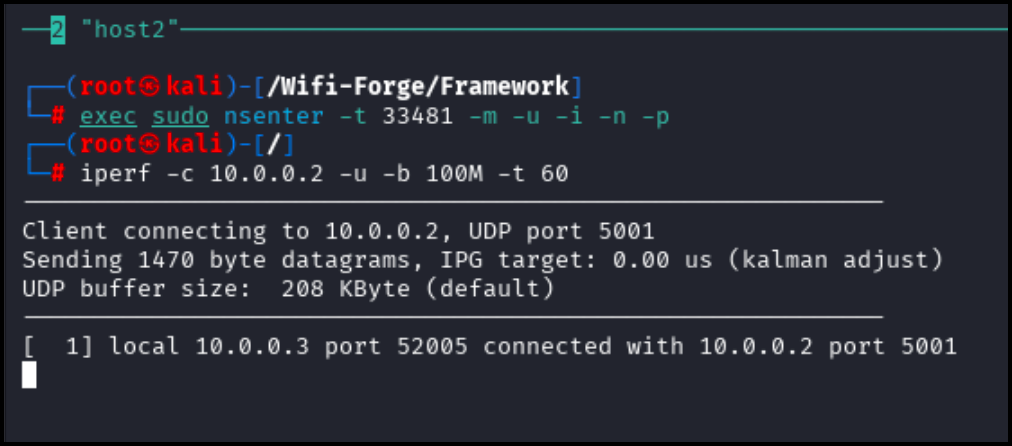1012x446 pixels.
Task: Click the tmux window number 2 indicator
Action: click(x=58, y=30)
